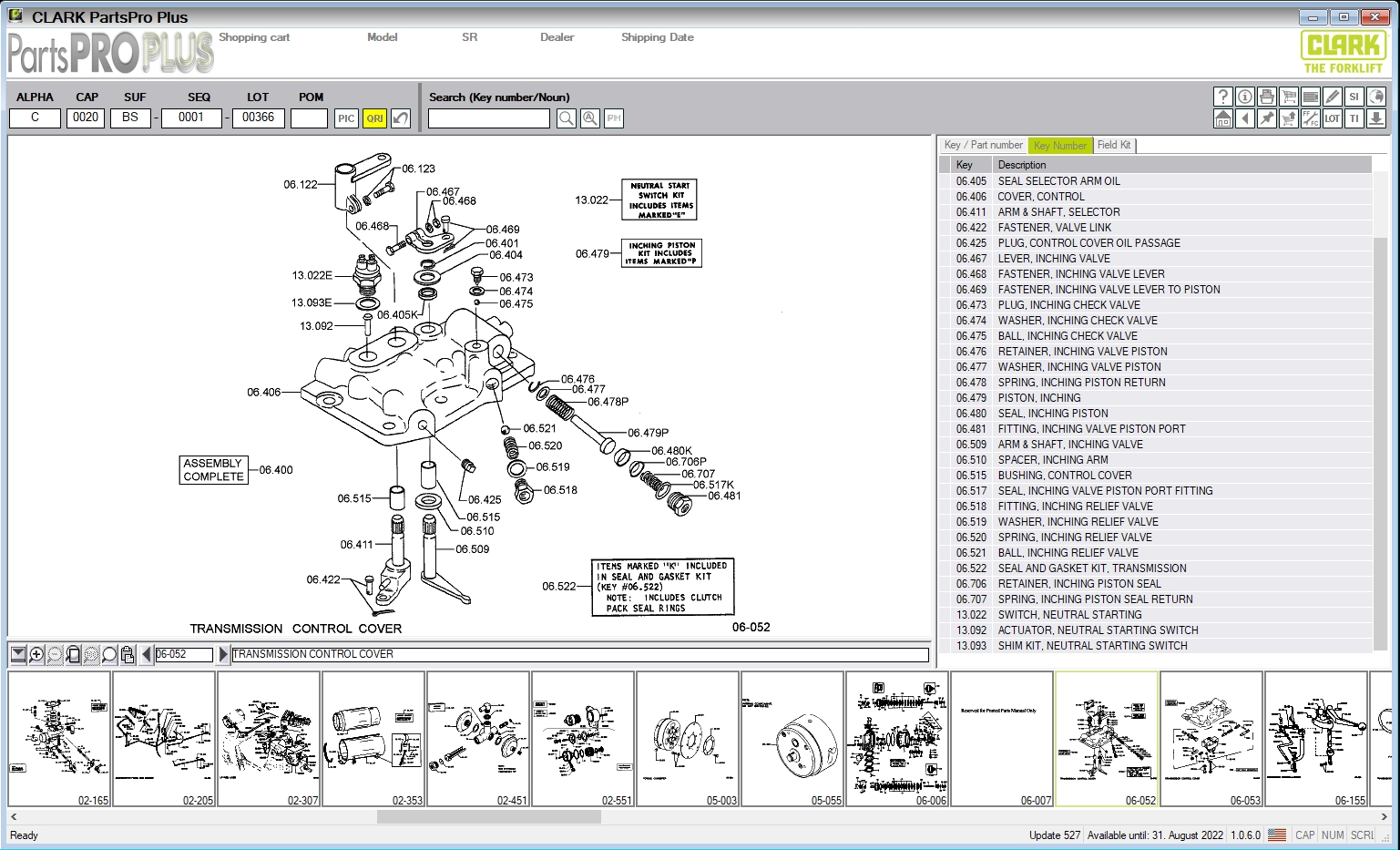Image resolution: width=1400 pixels, height=850 pixels.
Task: Print using the printer icon
Action: [x=1267, y=97]
